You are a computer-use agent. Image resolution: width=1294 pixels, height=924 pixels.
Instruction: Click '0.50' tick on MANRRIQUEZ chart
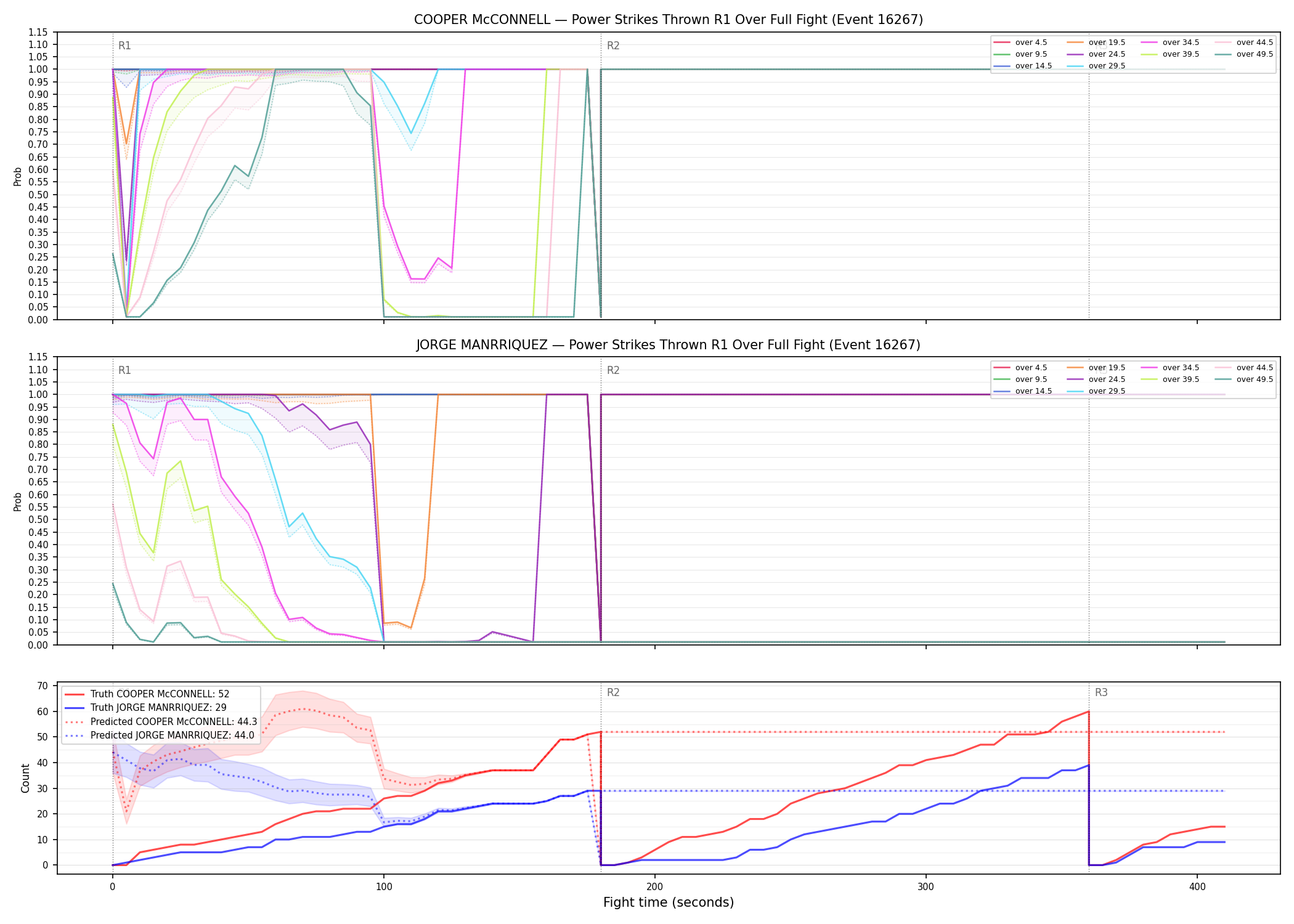[38, 519]
